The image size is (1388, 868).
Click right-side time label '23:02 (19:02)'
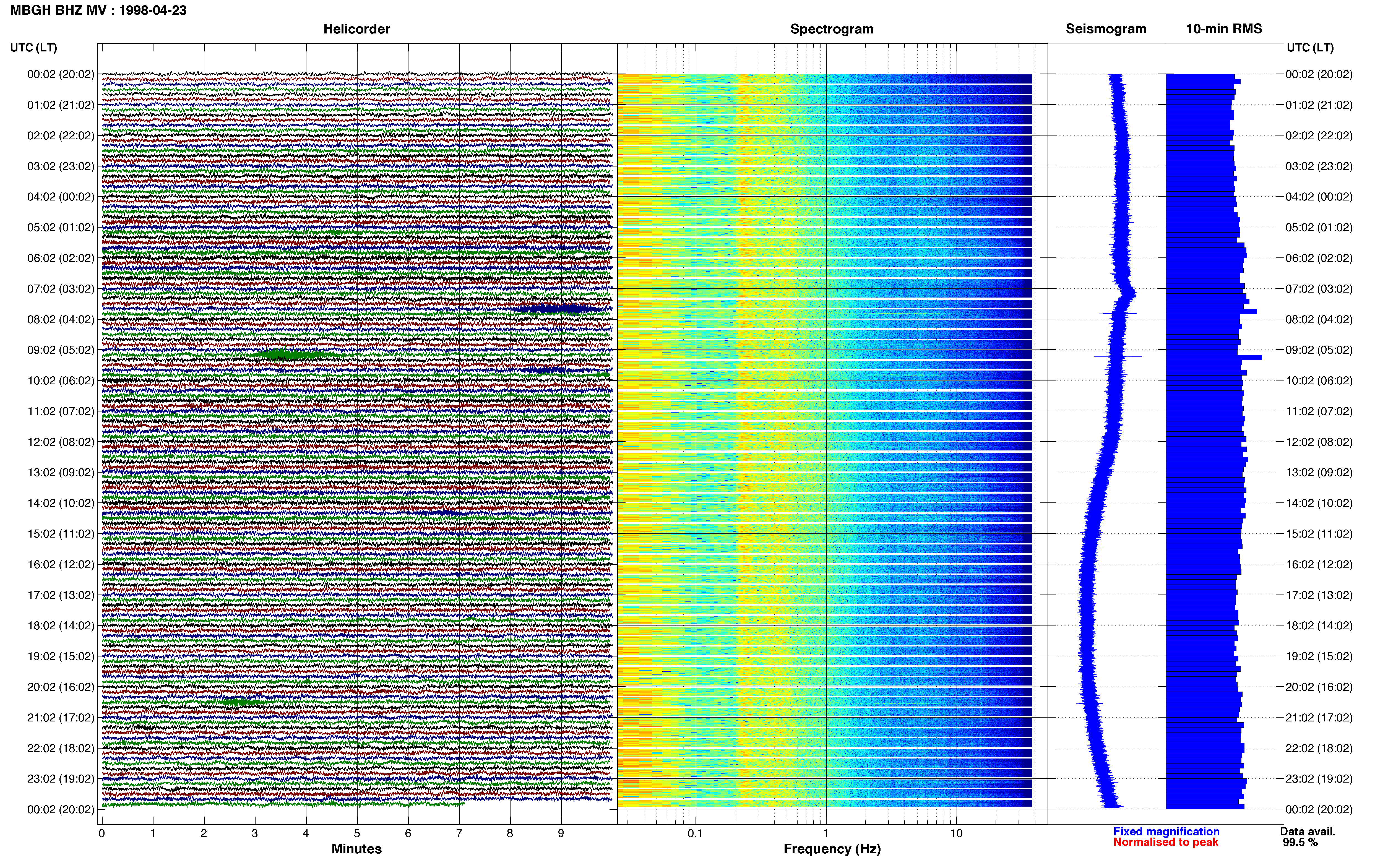coord(1319,779)
